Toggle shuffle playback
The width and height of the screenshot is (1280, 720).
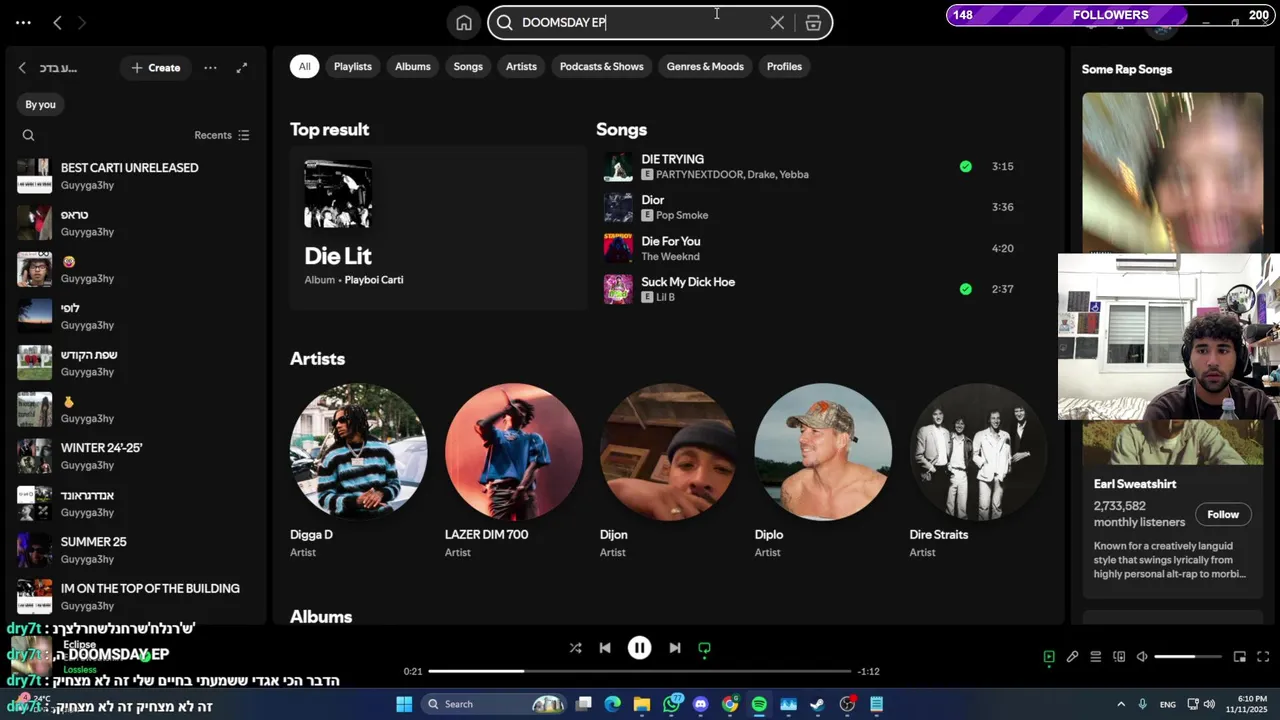pos(575,648)
